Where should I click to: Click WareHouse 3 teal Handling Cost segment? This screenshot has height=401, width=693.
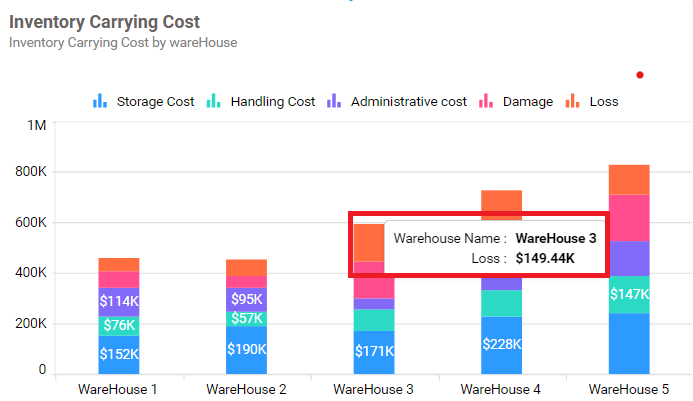coord(374,320)
